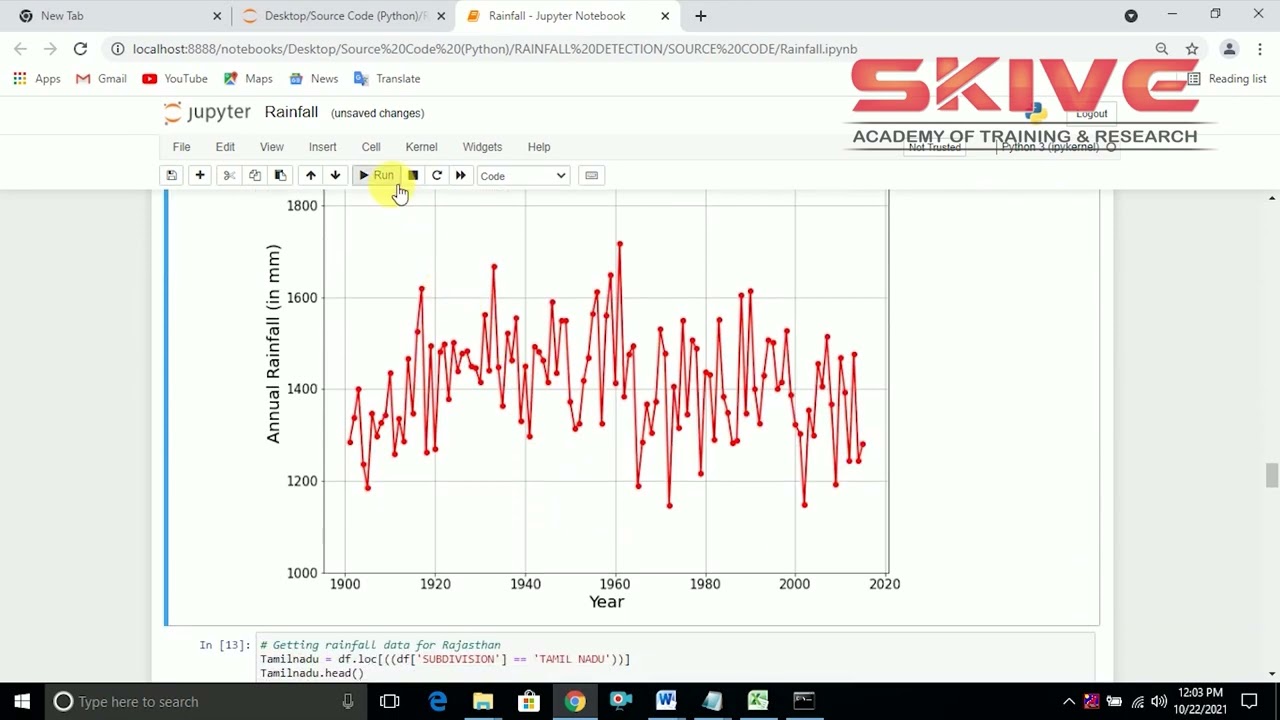Open Chrome tab search dropdown icon

(1131, 16)
